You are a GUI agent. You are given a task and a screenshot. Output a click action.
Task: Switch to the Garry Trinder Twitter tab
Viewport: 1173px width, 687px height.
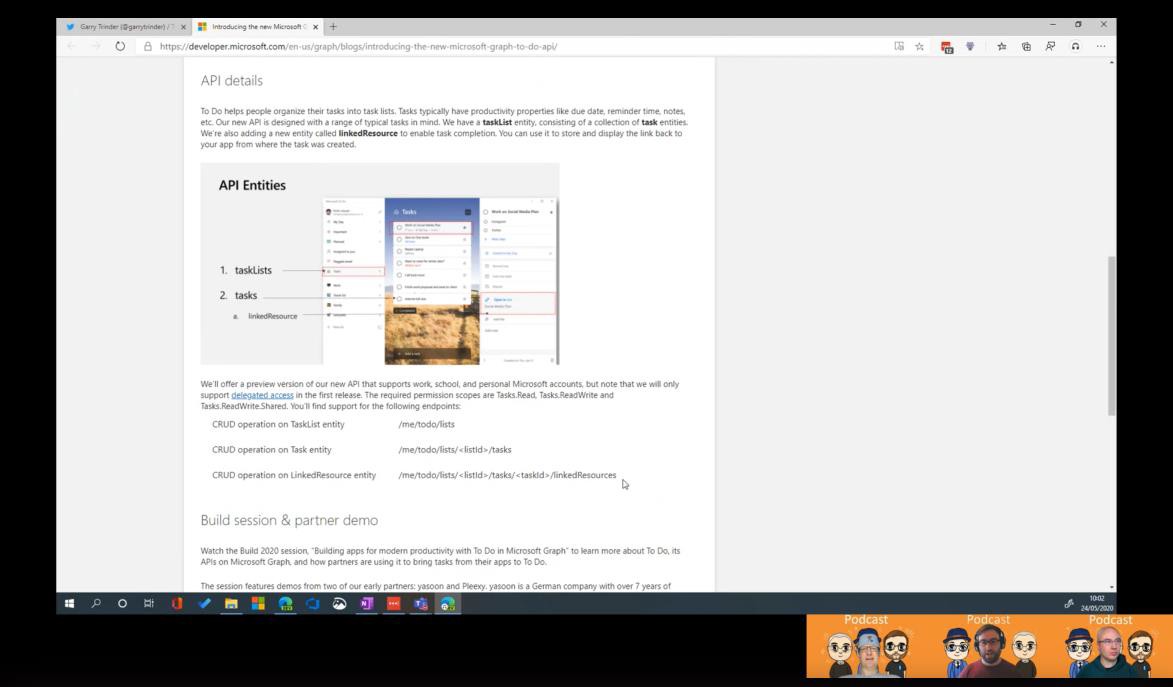124,27
